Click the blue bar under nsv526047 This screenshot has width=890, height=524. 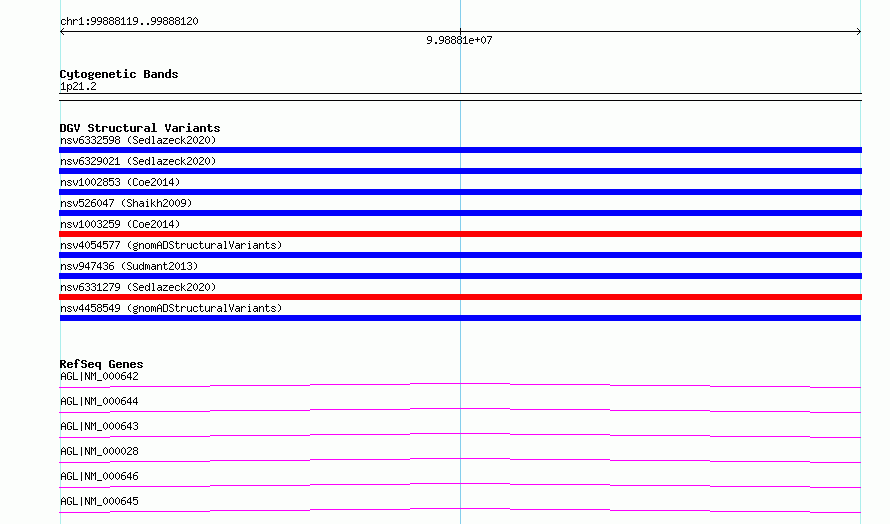[x=460, y=213]
